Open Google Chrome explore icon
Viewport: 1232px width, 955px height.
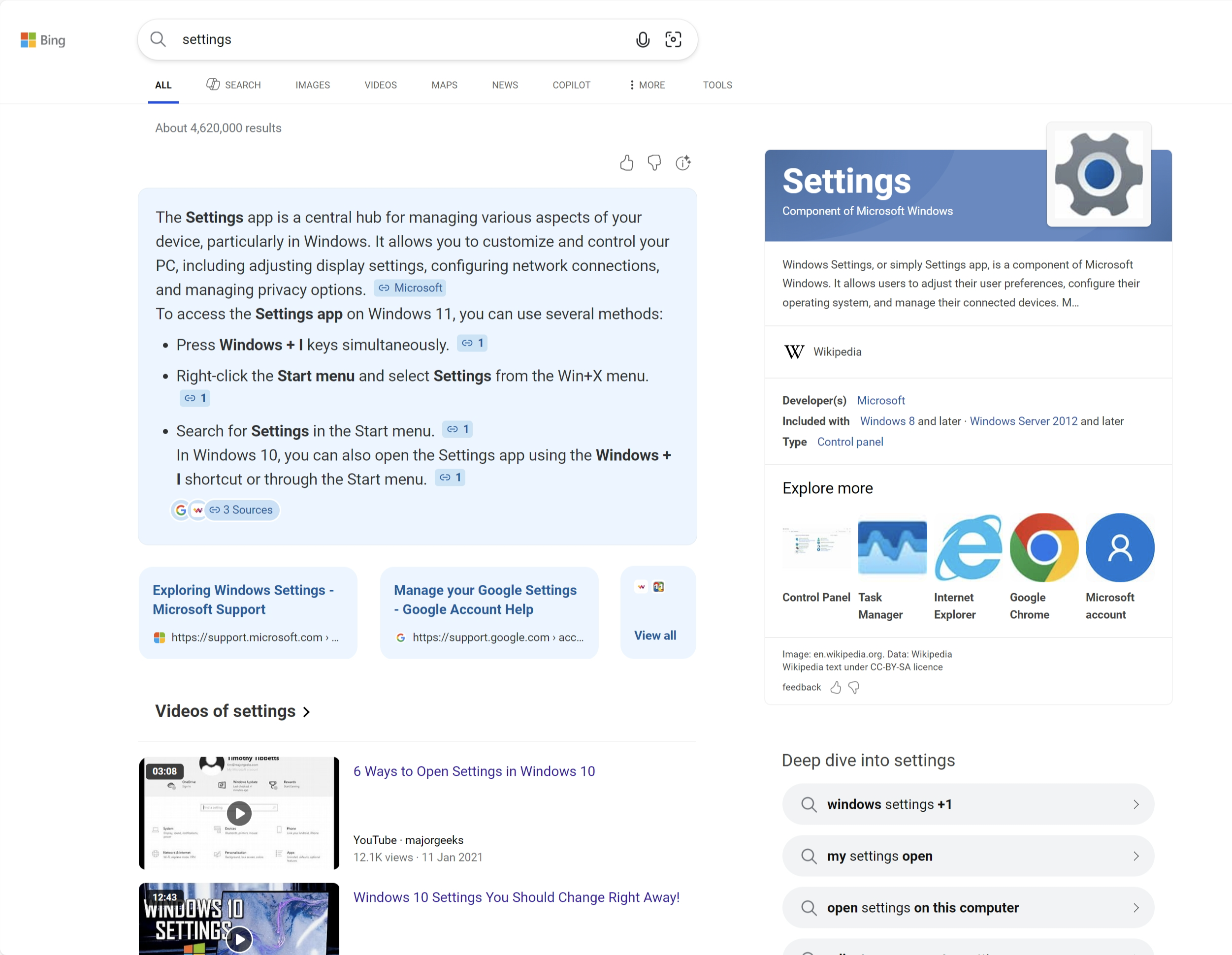click(1043, 547)
